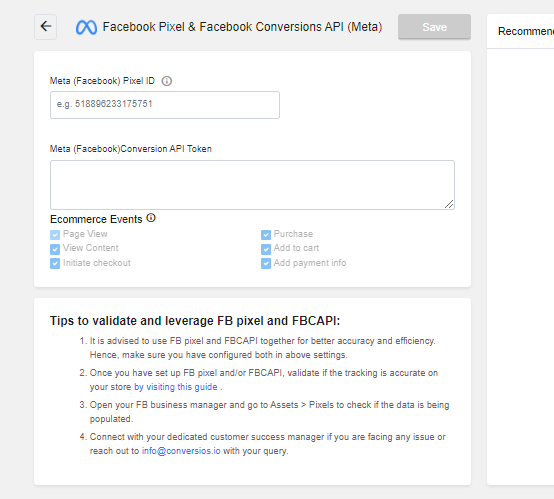This screenshot has height=499, width=554.
Task: Uncheck the View Content checkbox
Action: 55,249
